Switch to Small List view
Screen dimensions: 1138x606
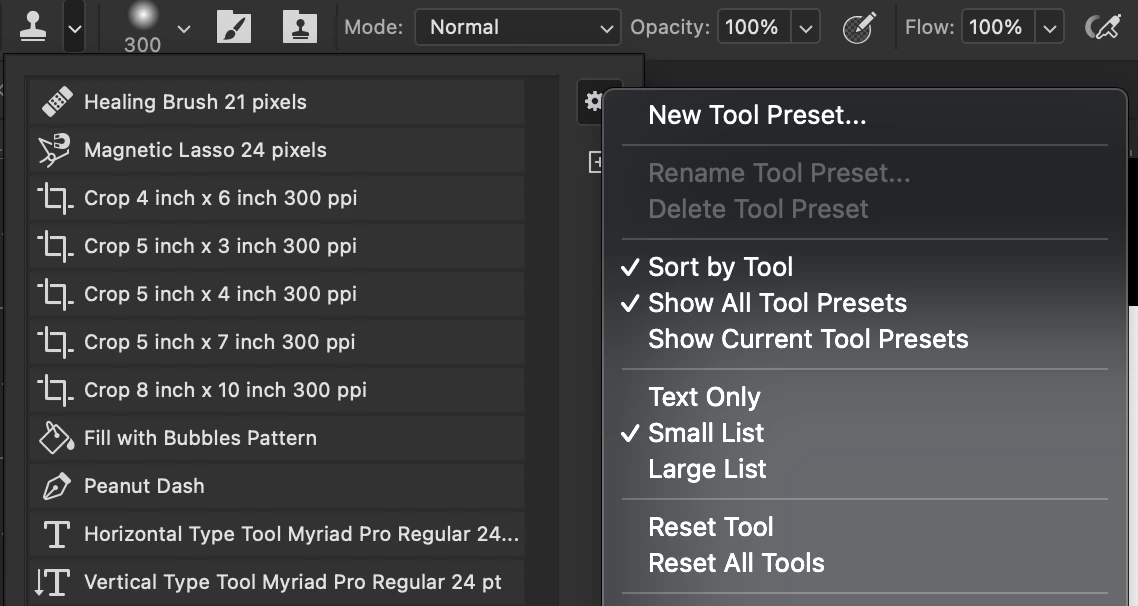706,433
